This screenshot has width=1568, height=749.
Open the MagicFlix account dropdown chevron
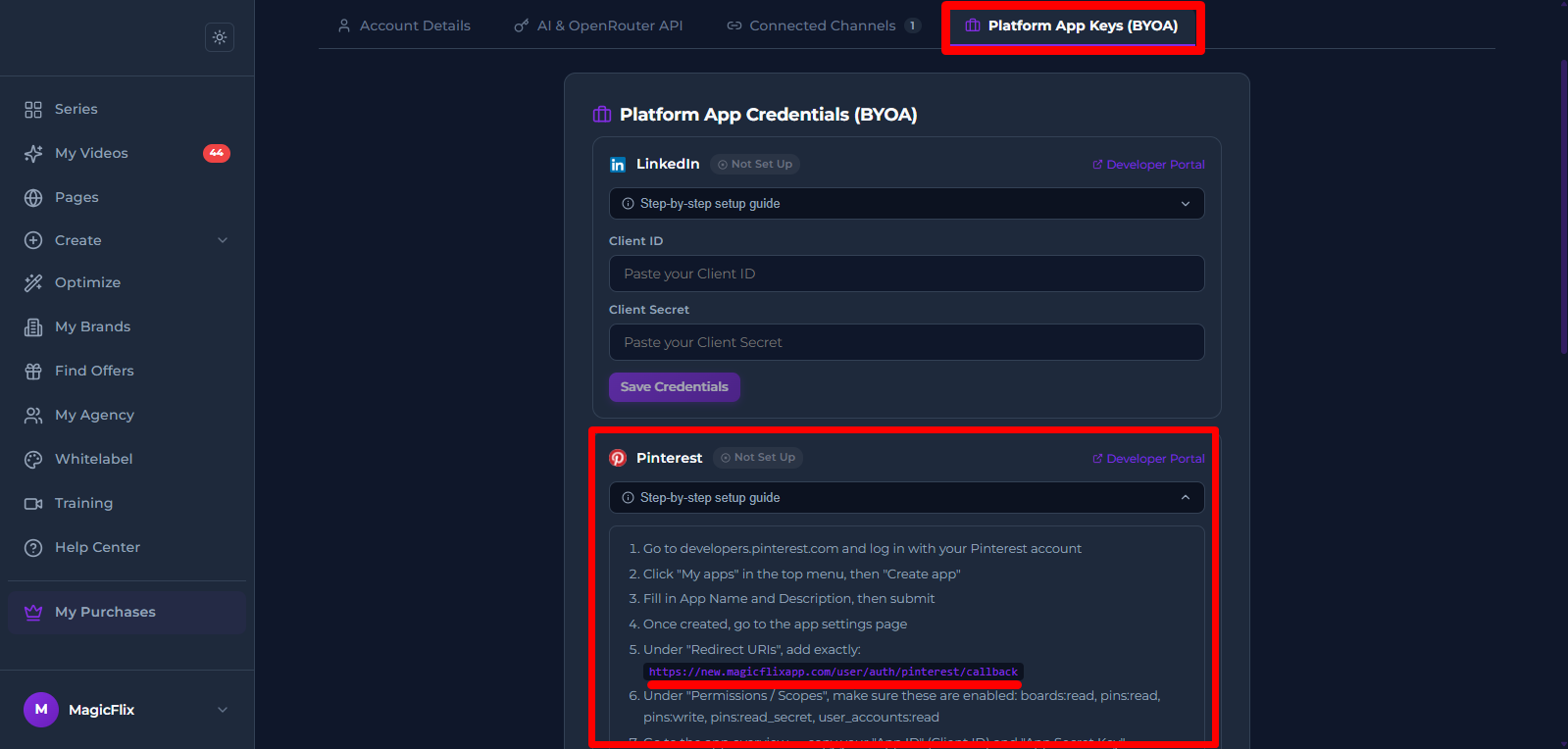223,710
